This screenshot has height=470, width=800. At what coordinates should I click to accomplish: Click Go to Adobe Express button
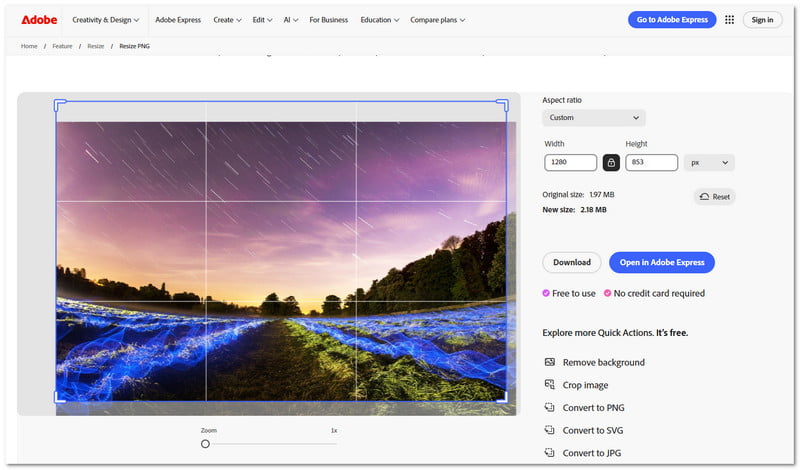(x=672, y=20)
